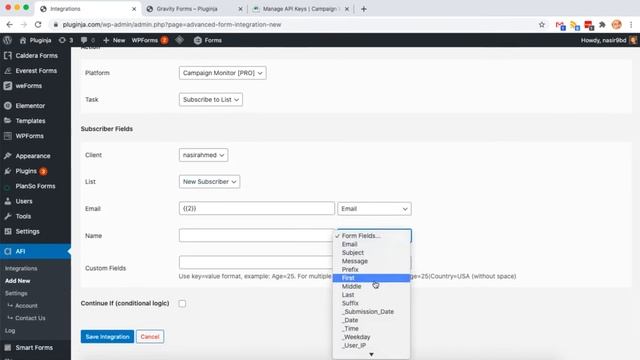Click the Cancel button

150,337
